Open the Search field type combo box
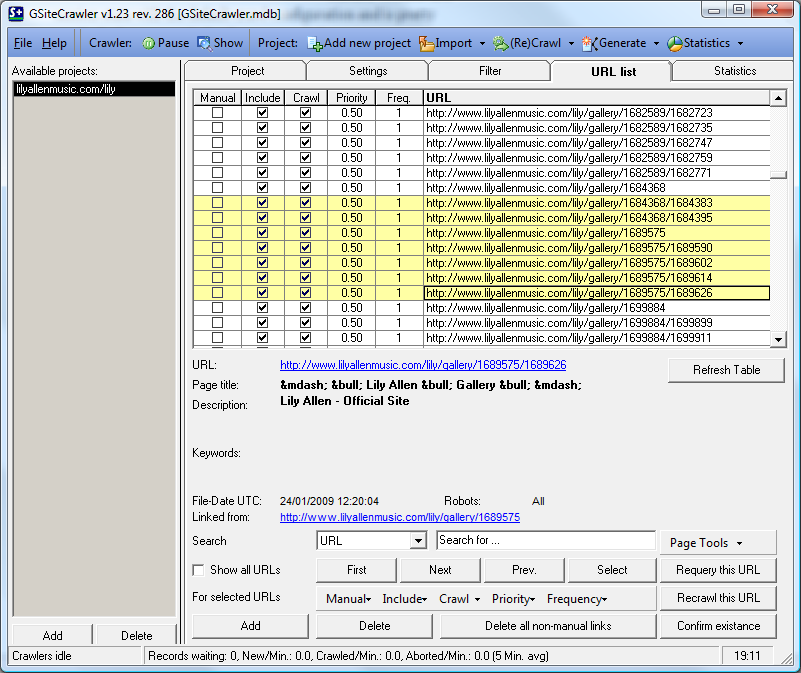The image size is (801, 673). point(419,541)
